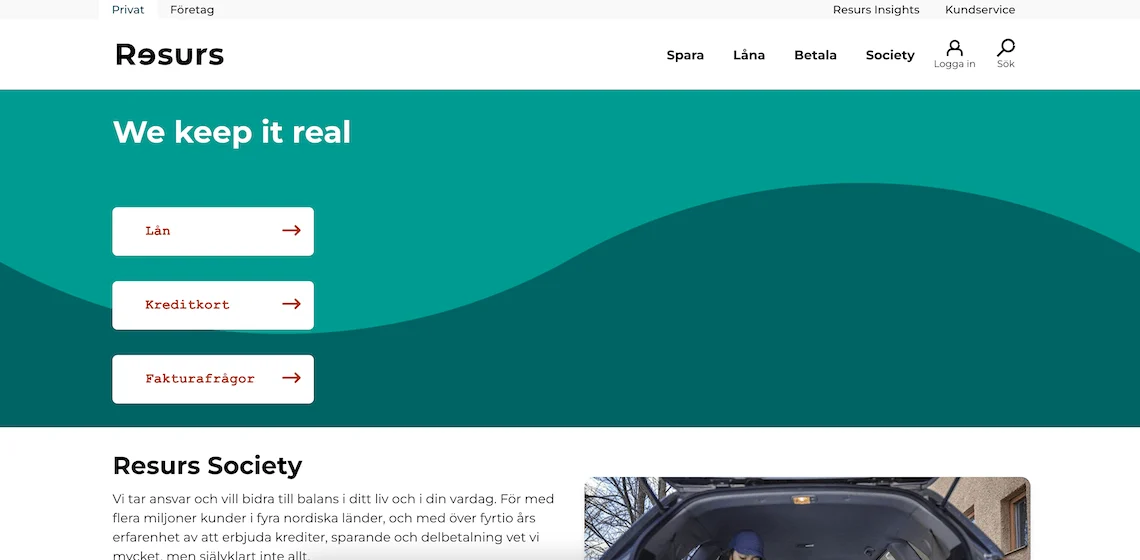Open the Logga in user icon
1140x560 pixels.
coord(954,48)
